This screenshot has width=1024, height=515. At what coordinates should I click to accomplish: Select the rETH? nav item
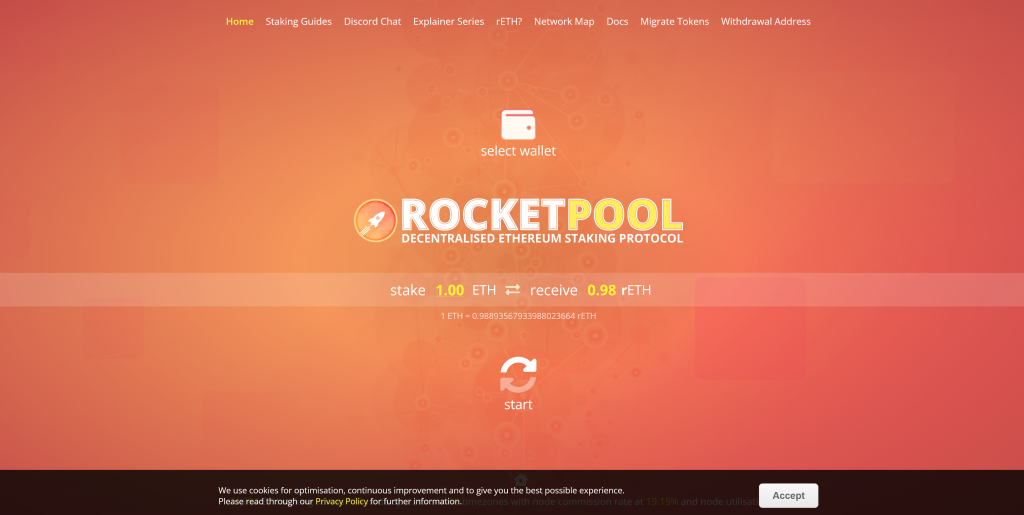tap(509, 22)
